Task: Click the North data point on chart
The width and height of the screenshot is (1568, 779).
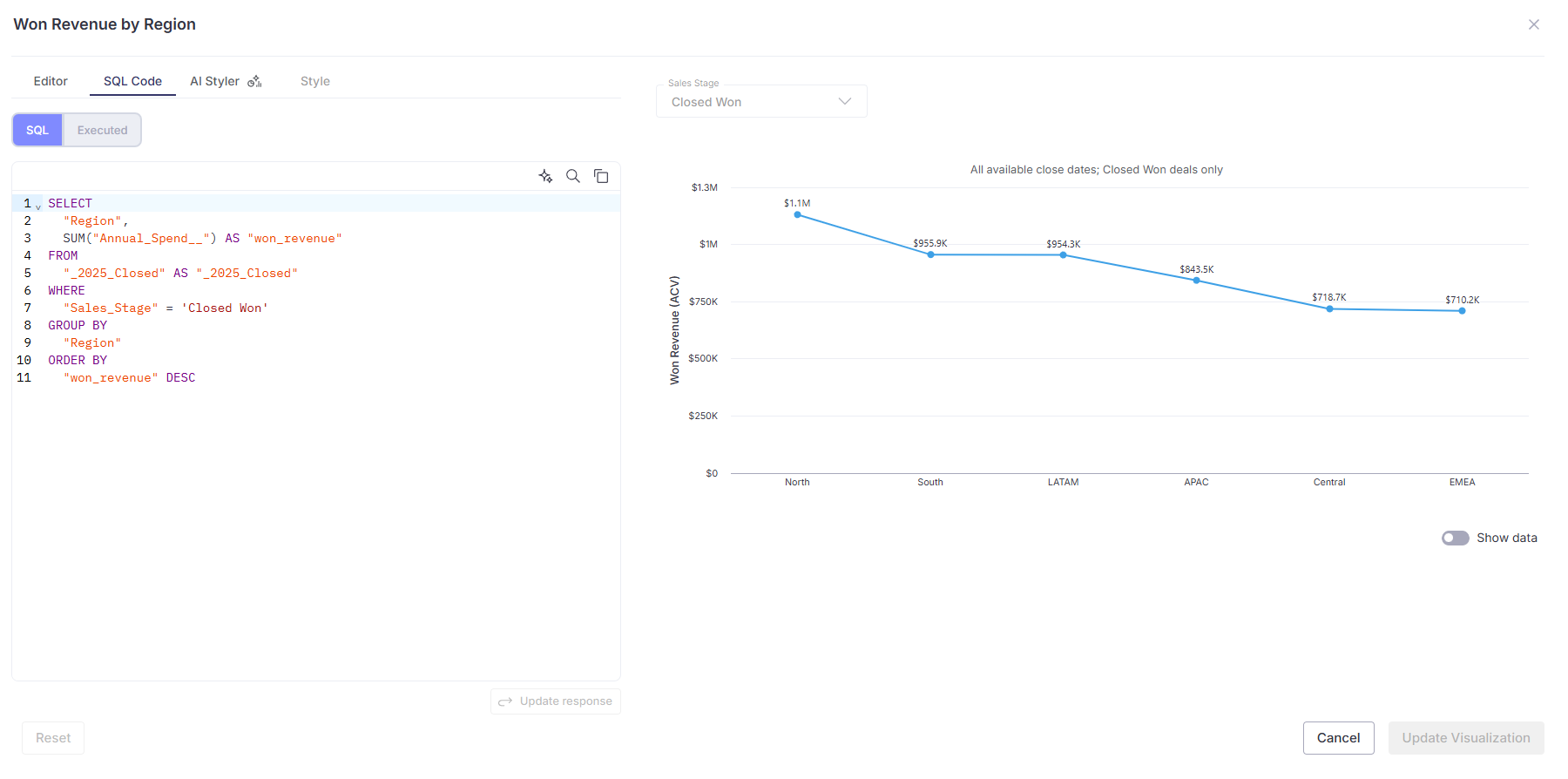Action: click(797, 214)
